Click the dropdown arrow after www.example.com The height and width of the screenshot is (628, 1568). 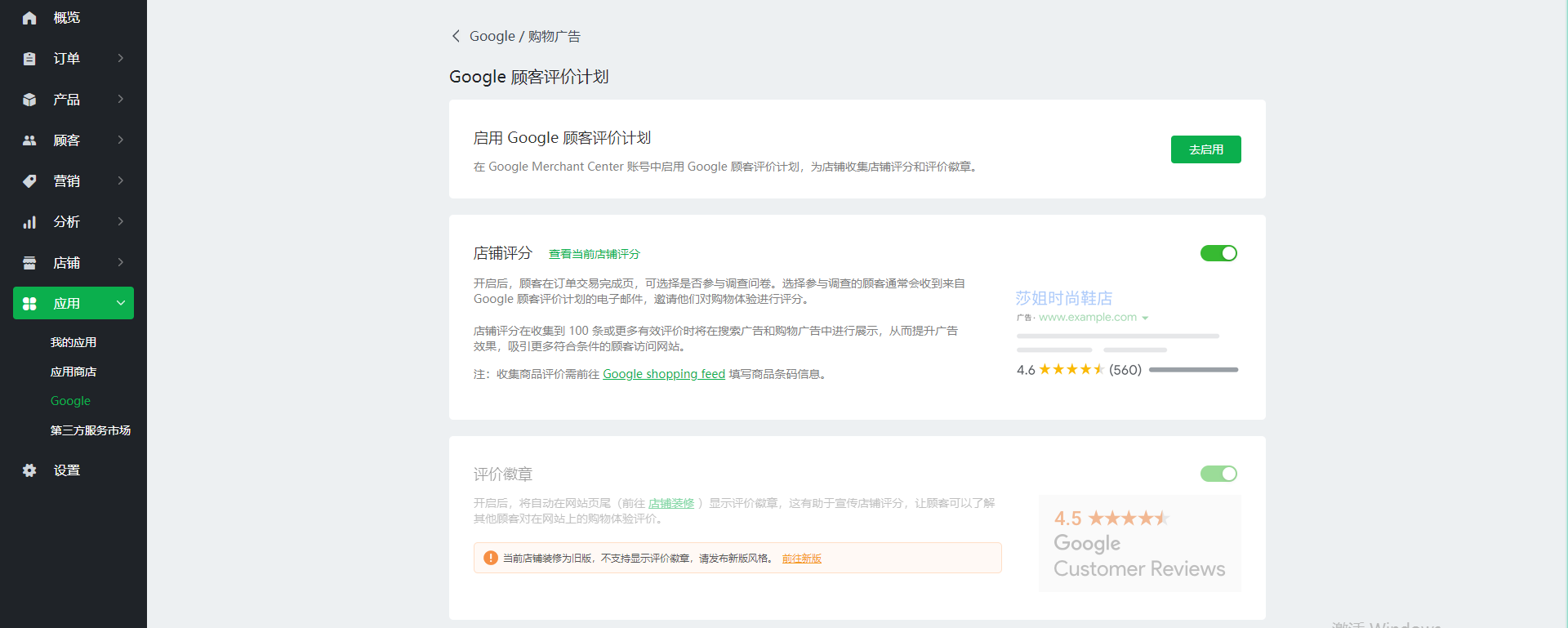click(x=1145, y=318)
